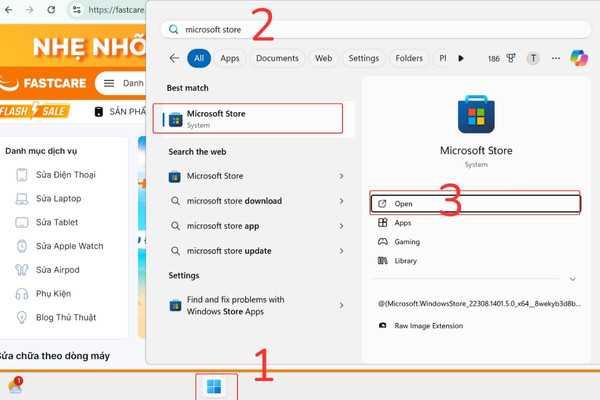Screen dimensions: 600x400
Task: Expand 'microsoft store update' suggestion chevron
Action: [341, 251]
